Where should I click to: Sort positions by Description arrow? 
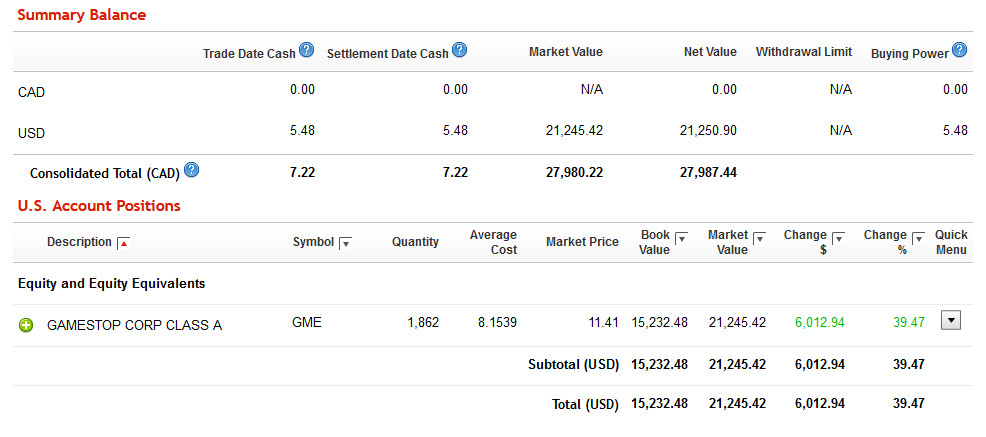[124, 243]
